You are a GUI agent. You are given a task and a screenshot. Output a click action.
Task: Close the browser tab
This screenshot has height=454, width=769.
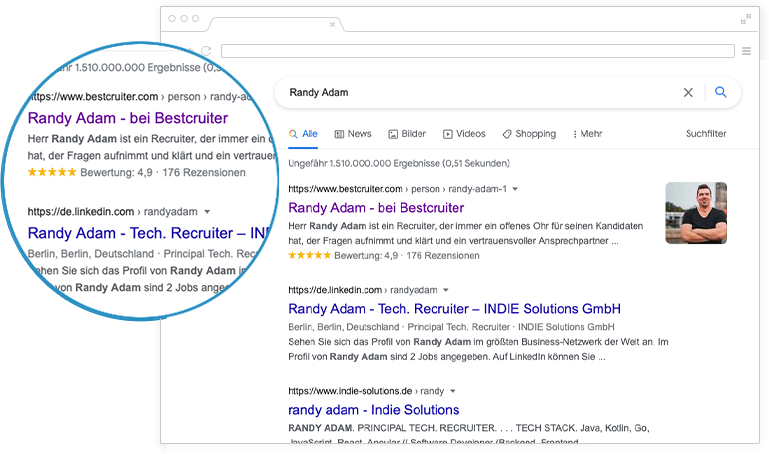tap(333, 24)
